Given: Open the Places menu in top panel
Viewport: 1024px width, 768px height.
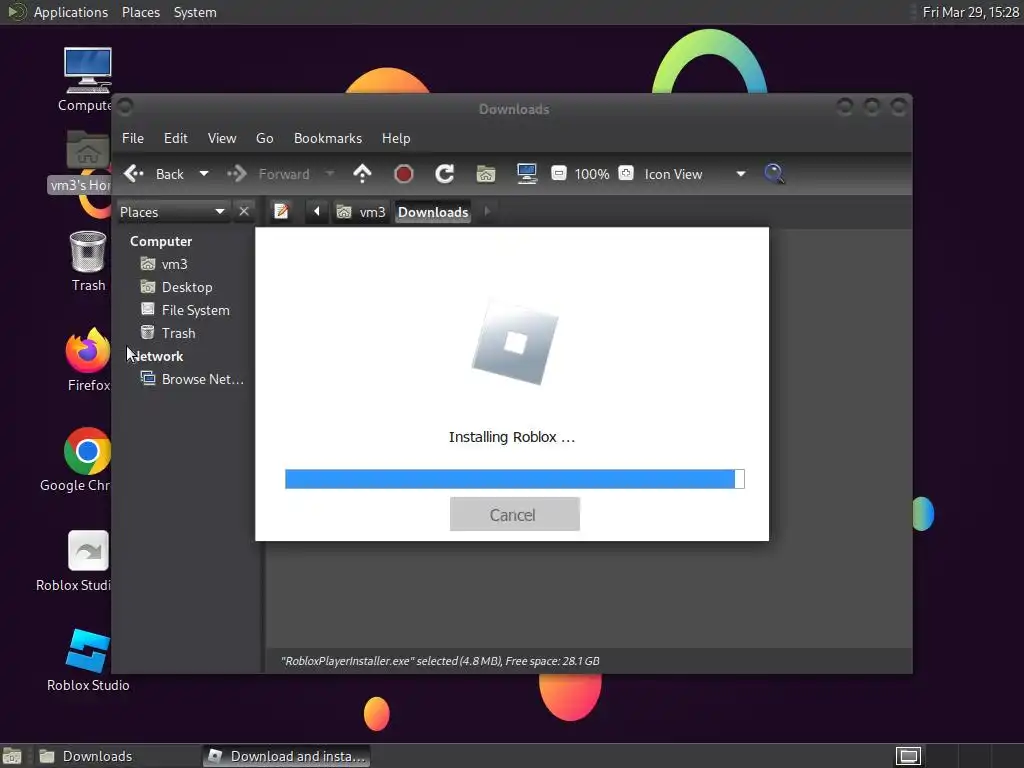Looking at the screenshot, I should pos(141,12).
